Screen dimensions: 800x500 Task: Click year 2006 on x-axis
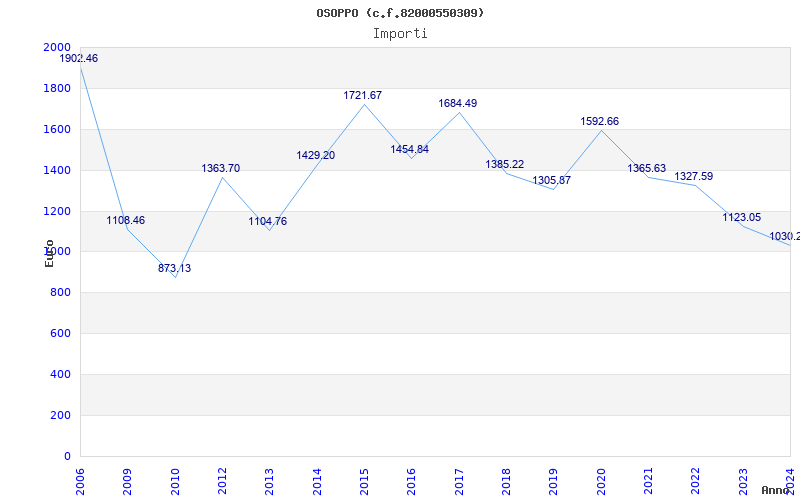pyautogui.click(x=80, y=481)
